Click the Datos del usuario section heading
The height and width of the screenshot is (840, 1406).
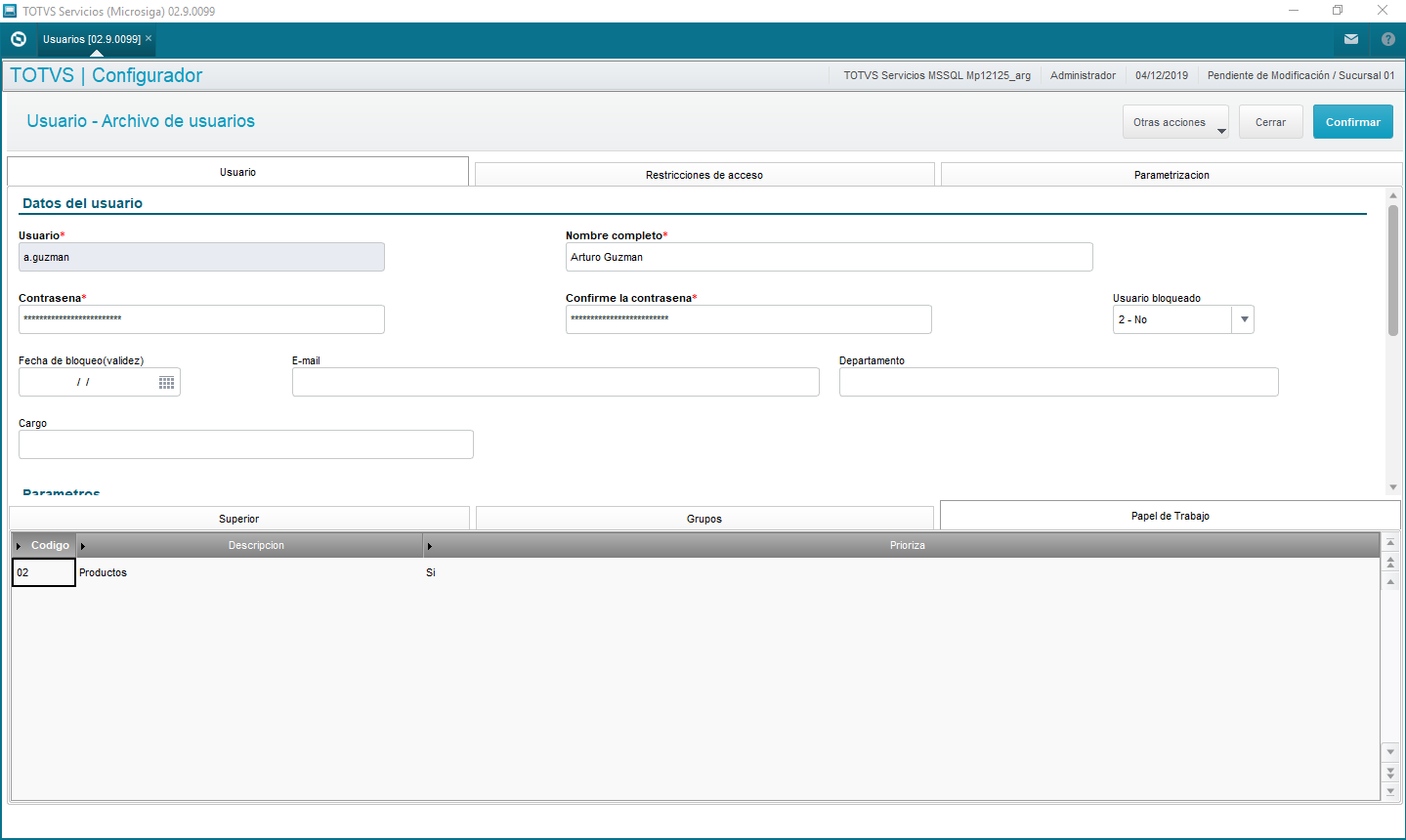pyautogui.click(x=82, y=203)
